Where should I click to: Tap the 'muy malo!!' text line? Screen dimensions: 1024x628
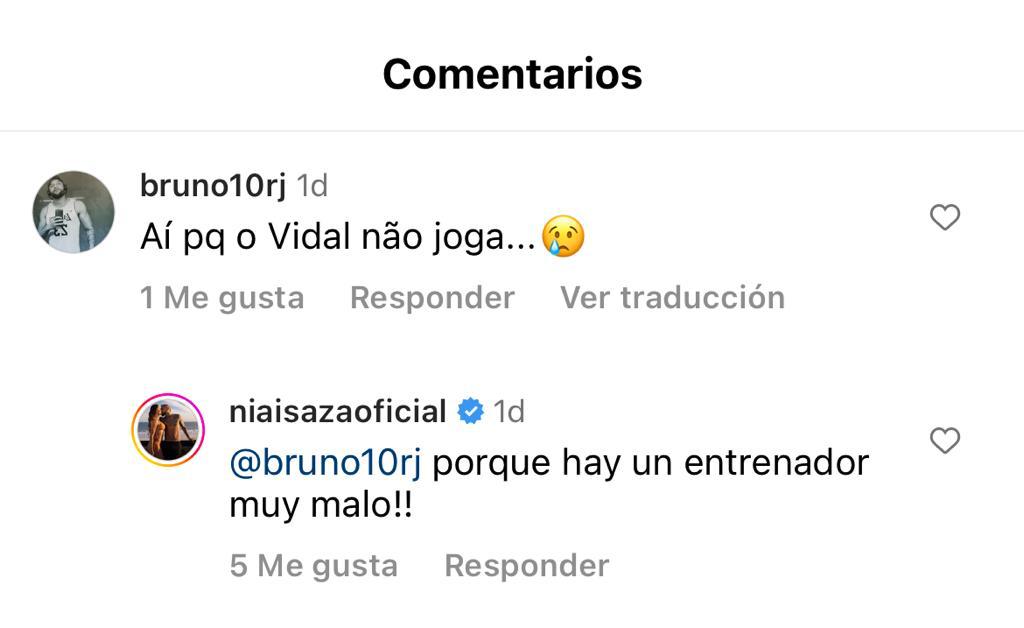(321, 506)
